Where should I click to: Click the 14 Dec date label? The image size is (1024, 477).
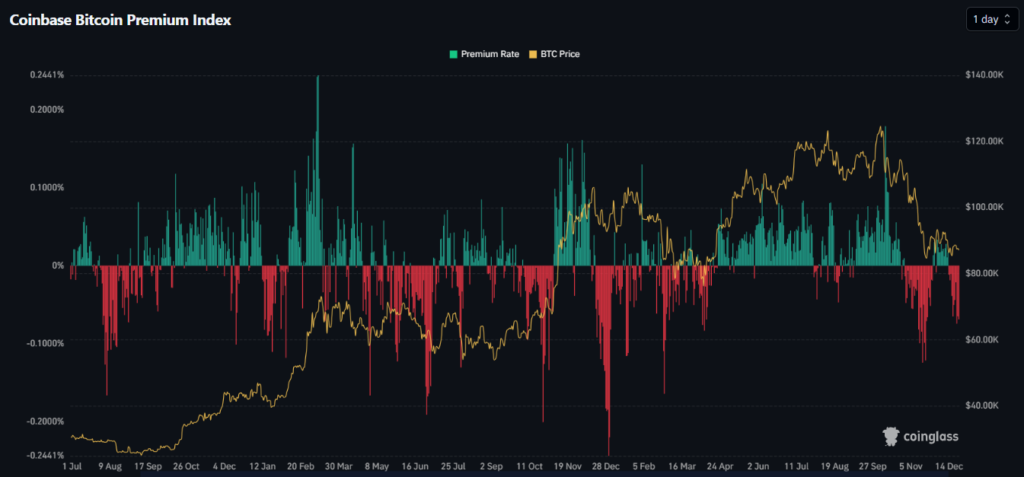point(949,467)
